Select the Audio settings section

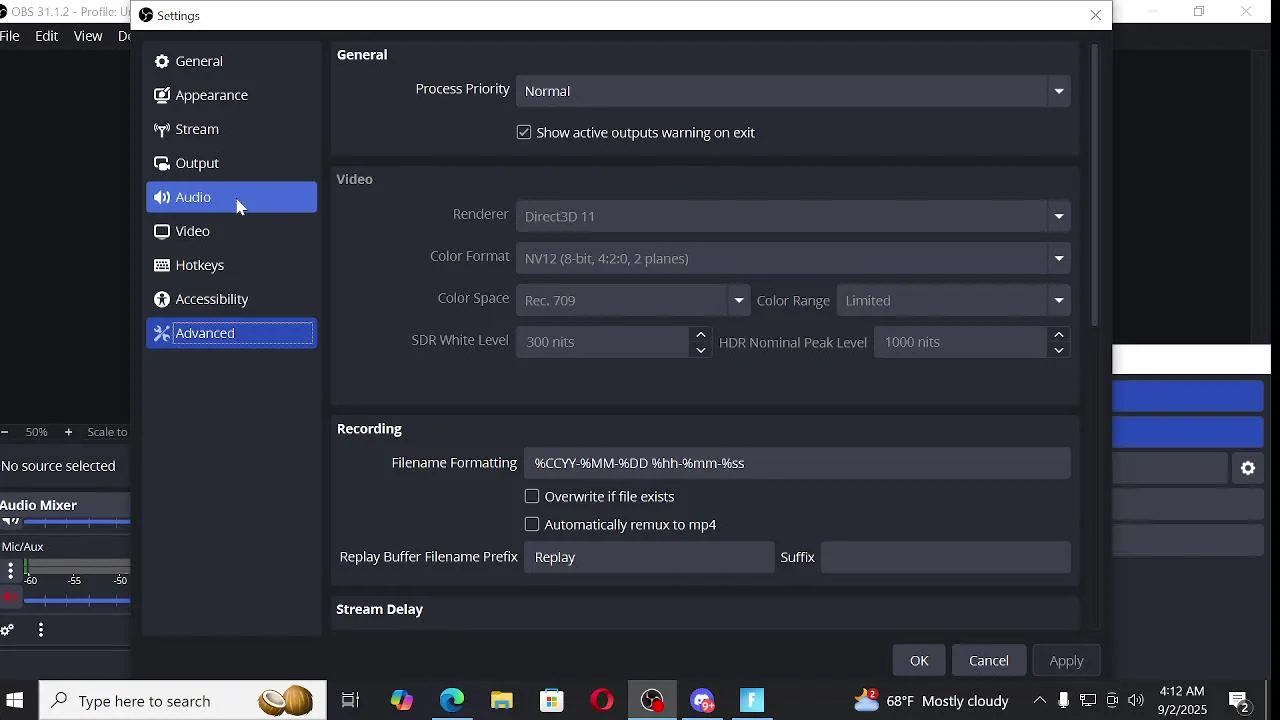[231, 197]
